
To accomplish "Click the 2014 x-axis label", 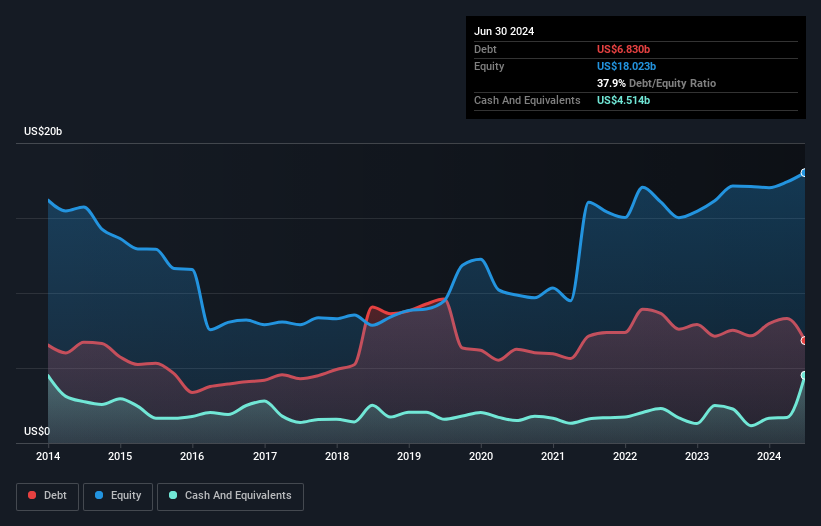I will coord(48,456).
